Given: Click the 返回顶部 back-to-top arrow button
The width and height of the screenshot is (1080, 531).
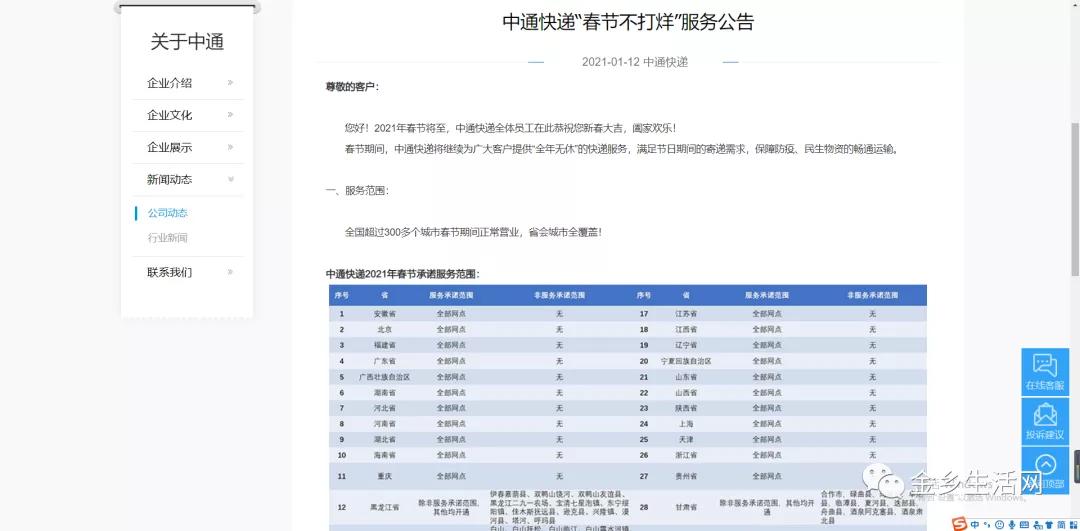Looking at the screenshot, I should tap(1044, 470).
